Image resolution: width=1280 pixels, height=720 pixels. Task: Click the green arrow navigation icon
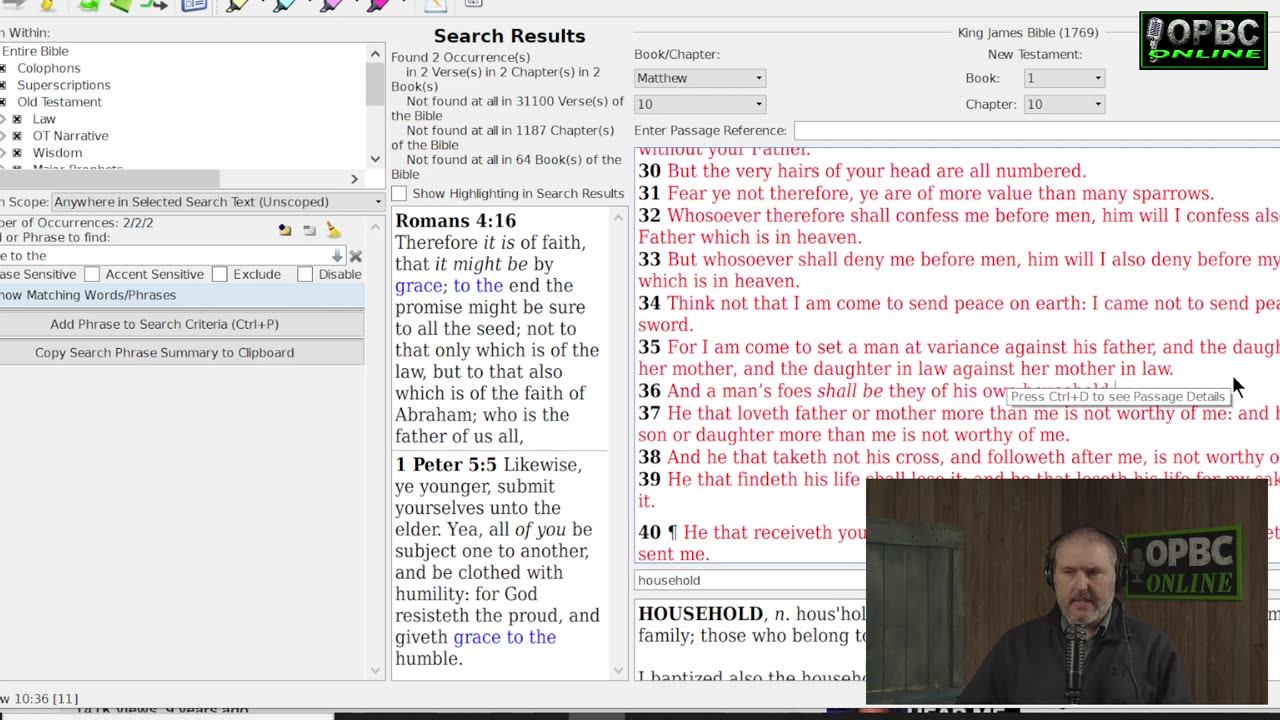pos(154,5)
